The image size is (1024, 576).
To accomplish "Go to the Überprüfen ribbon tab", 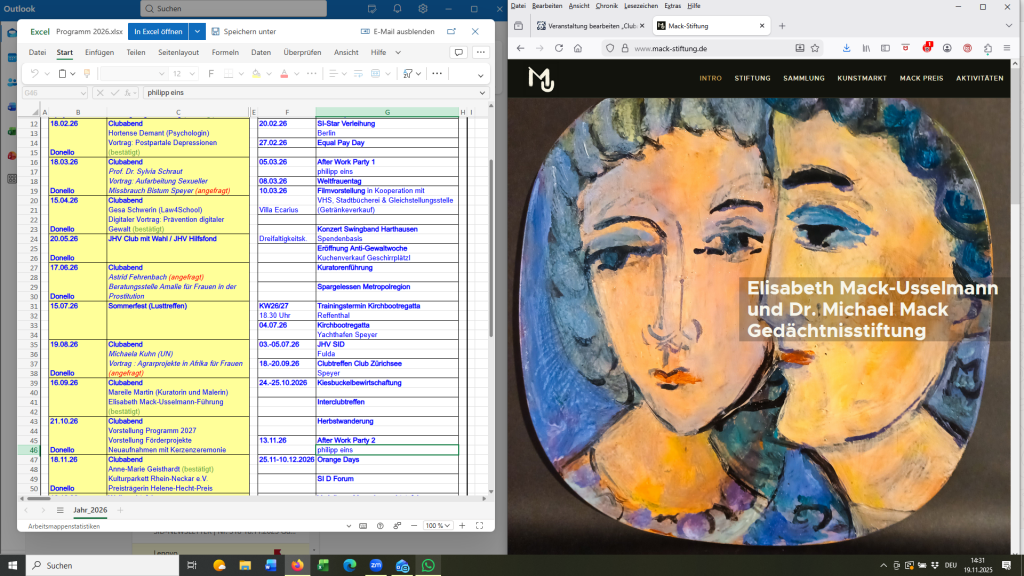I will pyautogui.click(x=302, y=52).
